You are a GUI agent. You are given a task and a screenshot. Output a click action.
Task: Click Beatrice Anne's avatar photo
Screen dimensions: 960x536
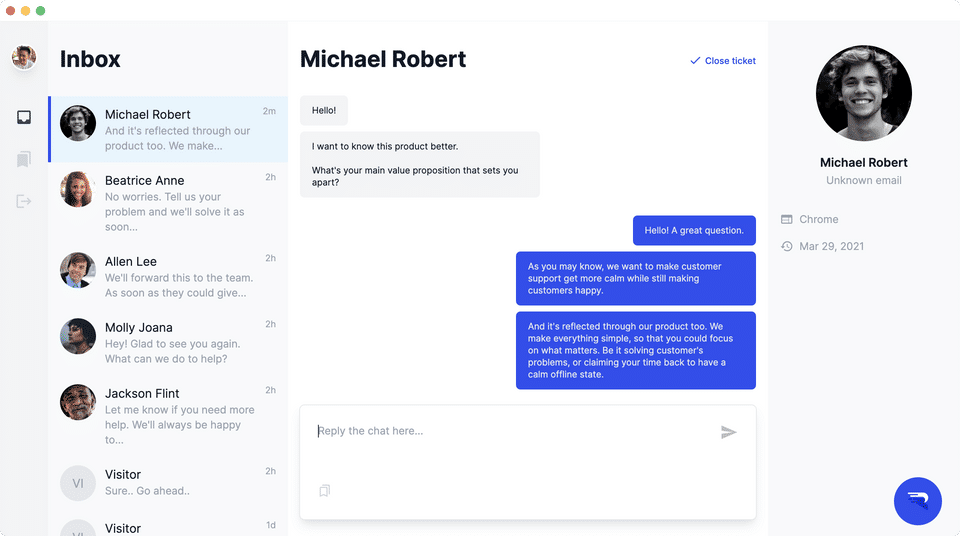tap(78, 189)
